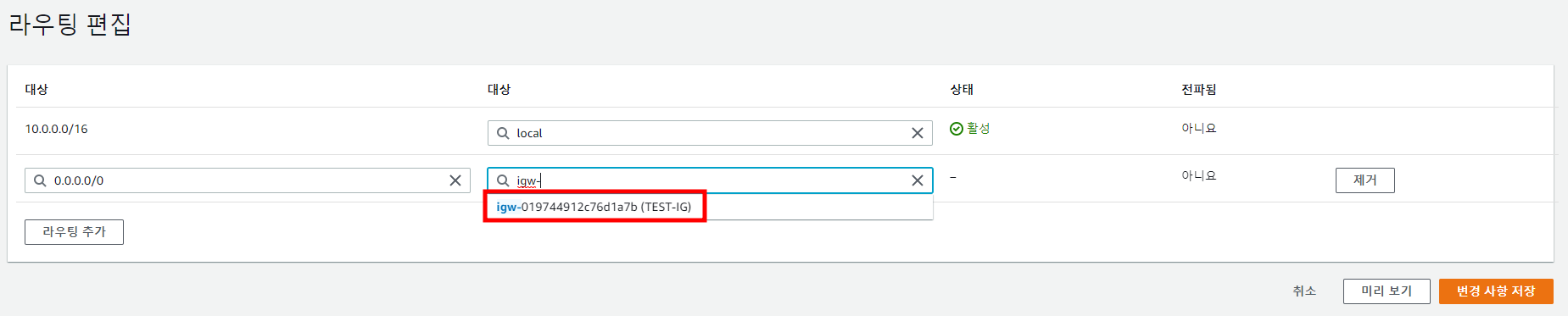The image size is (1568, 316).
Task: Click the 상태 column header
Action: tap(962, 89)
